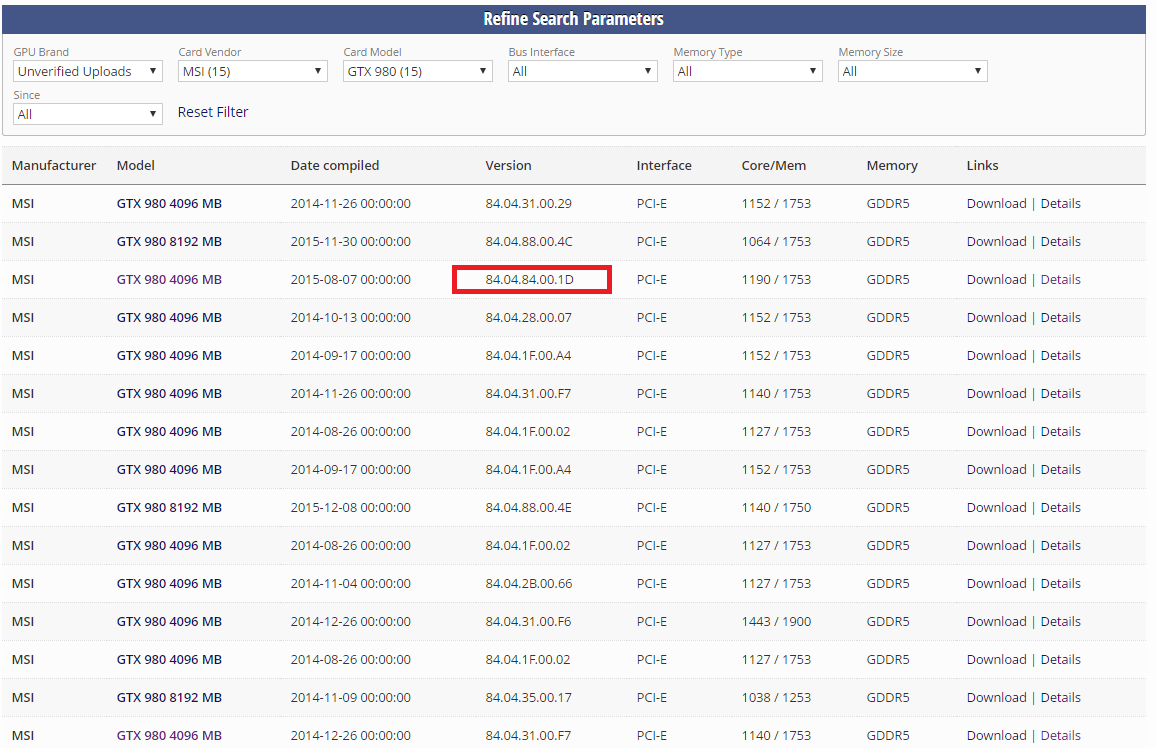Open Details for version 84.04.84.00.1D

pos(1060,280)
